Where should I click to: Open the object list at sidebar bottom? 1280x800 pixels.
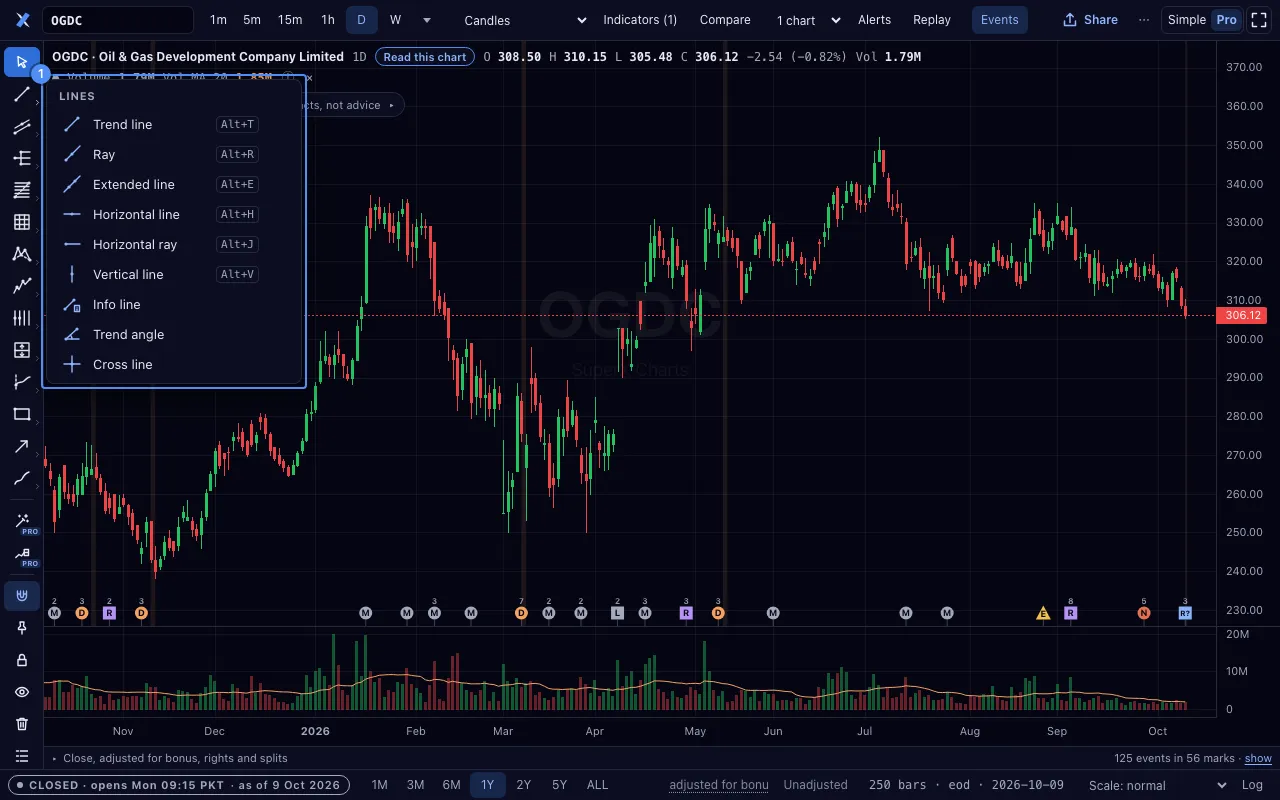coord(22,756)
